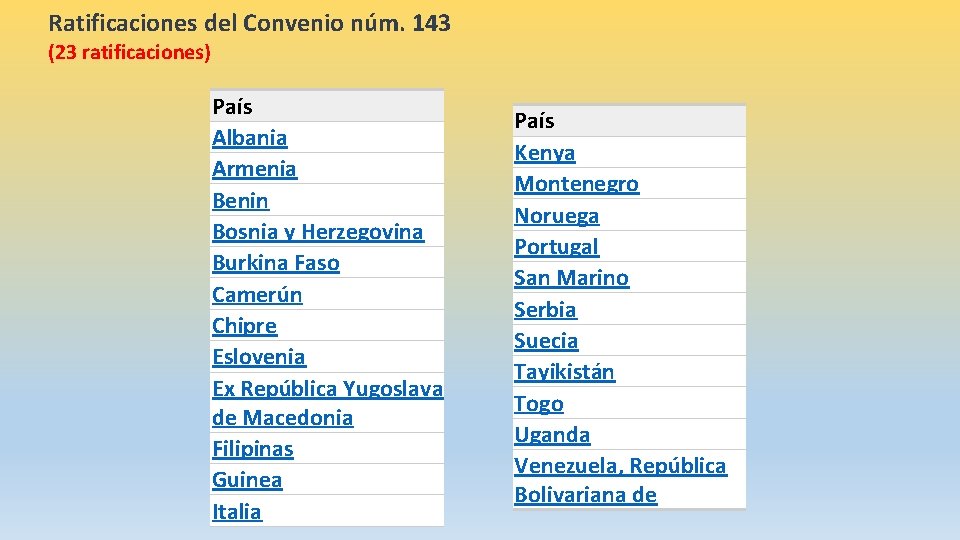
Task: Open the Tayikistán link
Action: (564, 372)
